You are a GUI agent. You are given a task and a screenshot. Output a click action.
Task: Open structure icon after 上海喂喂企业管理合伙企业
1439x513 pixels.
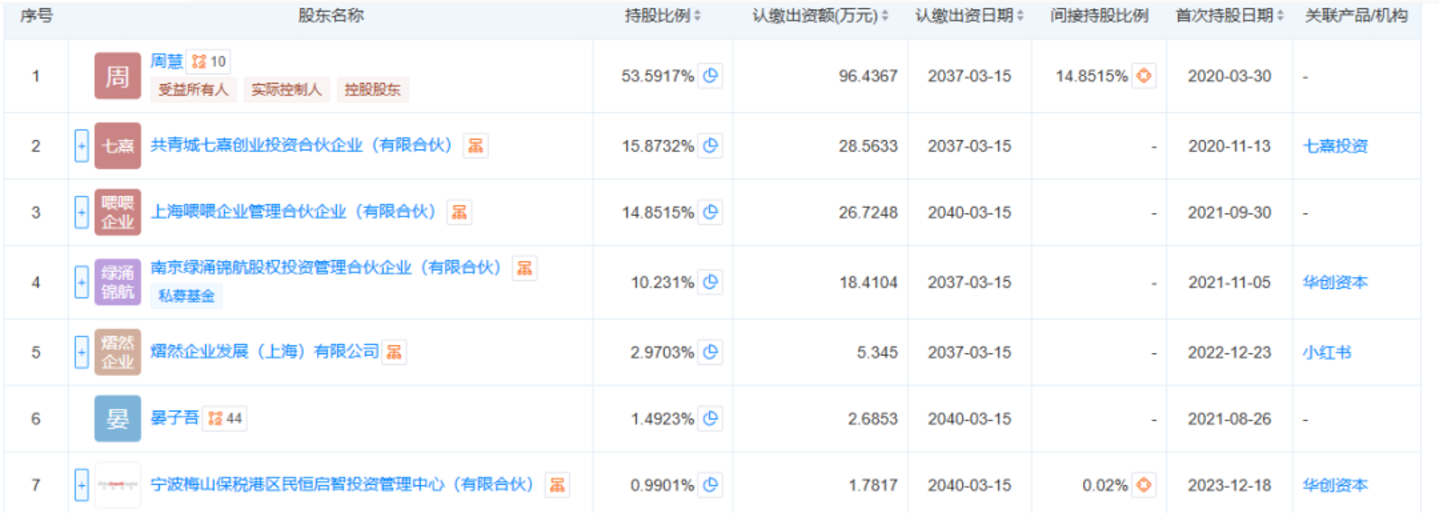point(459,212)
